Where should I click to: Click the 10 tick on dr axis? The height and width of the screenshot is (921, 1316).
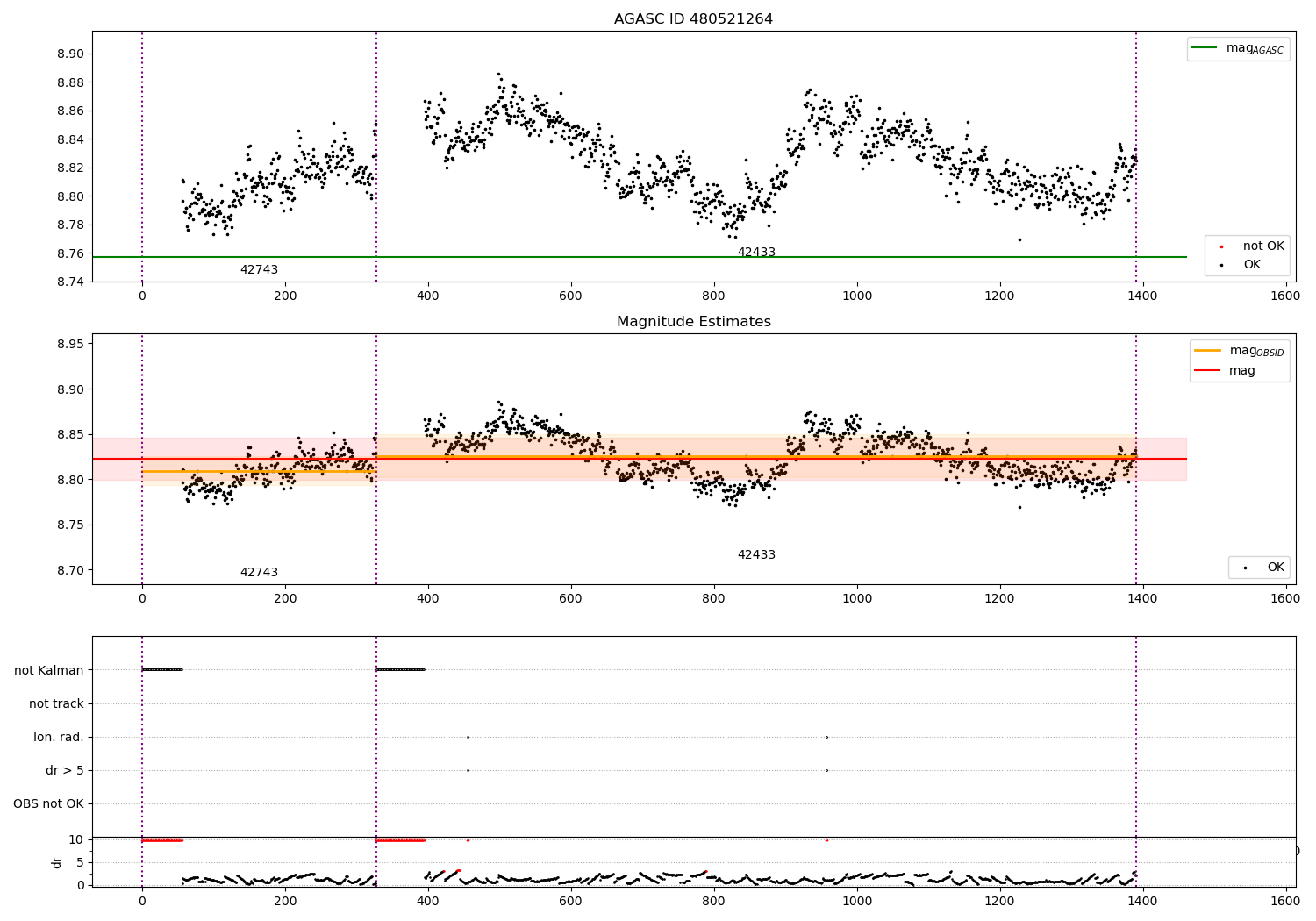point(76,839)
